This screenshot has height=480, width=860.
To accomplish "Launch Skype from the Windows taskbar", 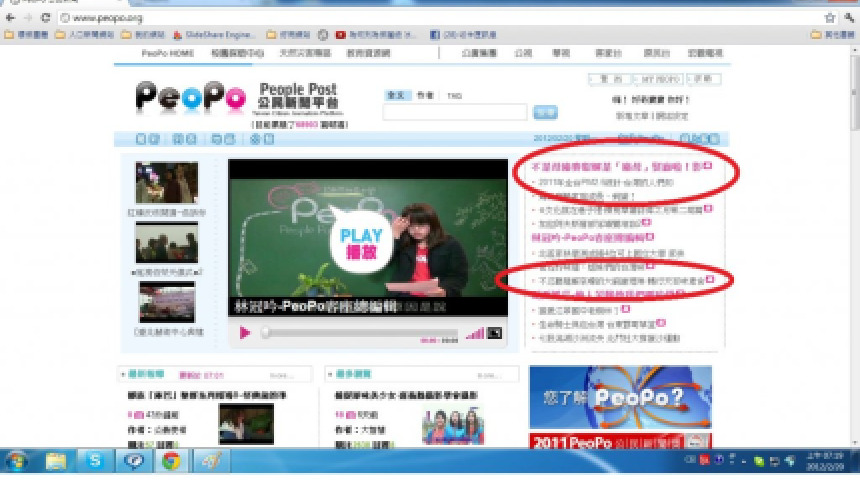I will click(x=95, y=461).
